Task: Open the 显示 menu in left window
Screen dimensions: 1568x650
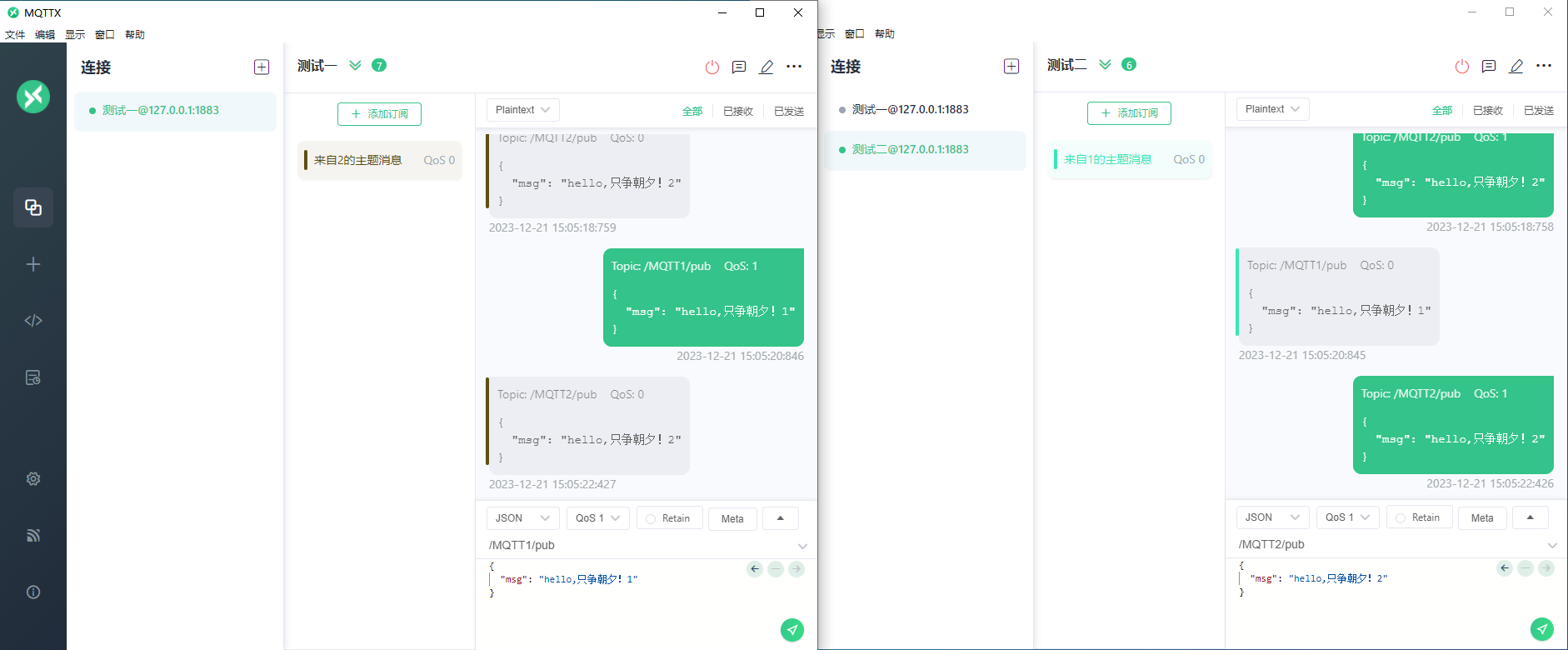Action: [x=75, y=35]
